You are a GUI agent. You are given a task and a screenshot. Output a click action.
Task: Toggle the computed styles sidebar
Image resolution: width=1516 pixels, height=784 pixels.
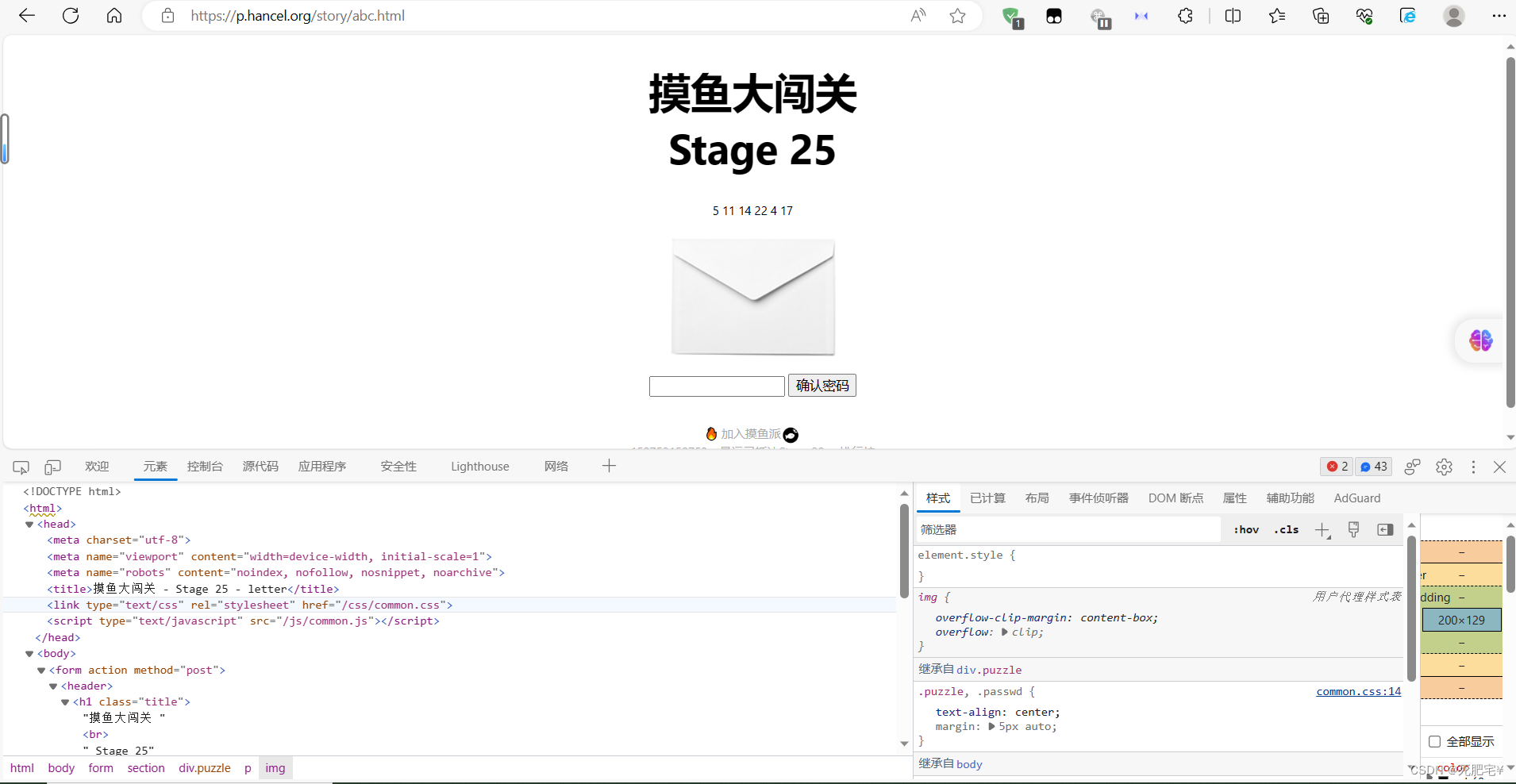point(1385,529)
